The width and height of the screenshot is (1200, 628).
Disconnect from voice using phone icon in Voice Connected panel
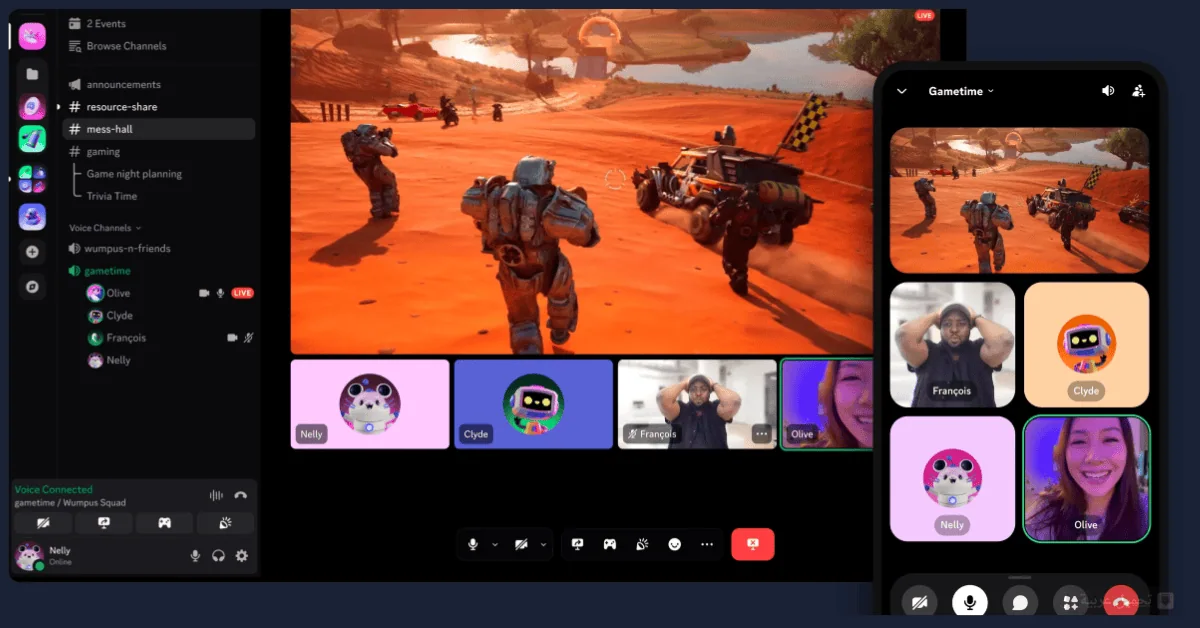coord(240,495)
